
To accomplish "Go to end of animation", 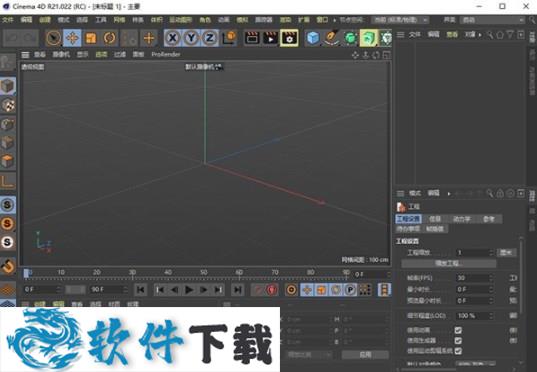I will (238, 290).
